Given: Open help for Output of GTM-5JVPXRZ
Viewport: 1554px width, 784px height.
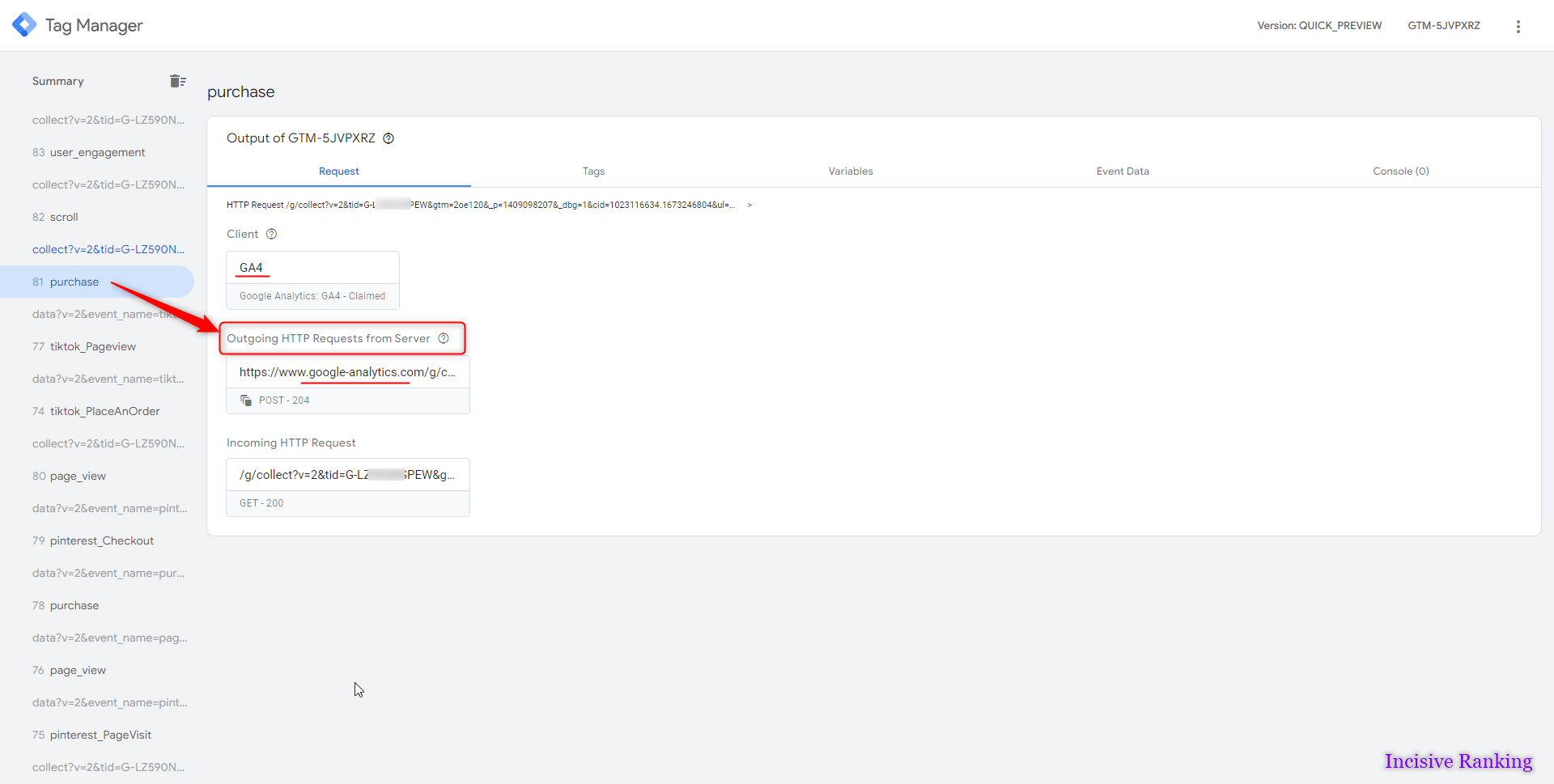Looking at the screenshot, I should [x=389, y=138].
